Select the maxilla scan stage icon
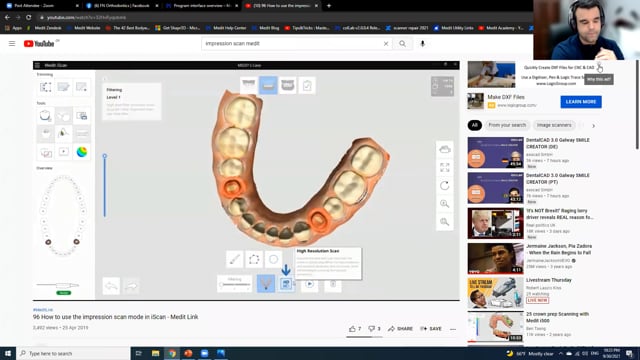Screen dimensions: 640x360 point(249,85)
